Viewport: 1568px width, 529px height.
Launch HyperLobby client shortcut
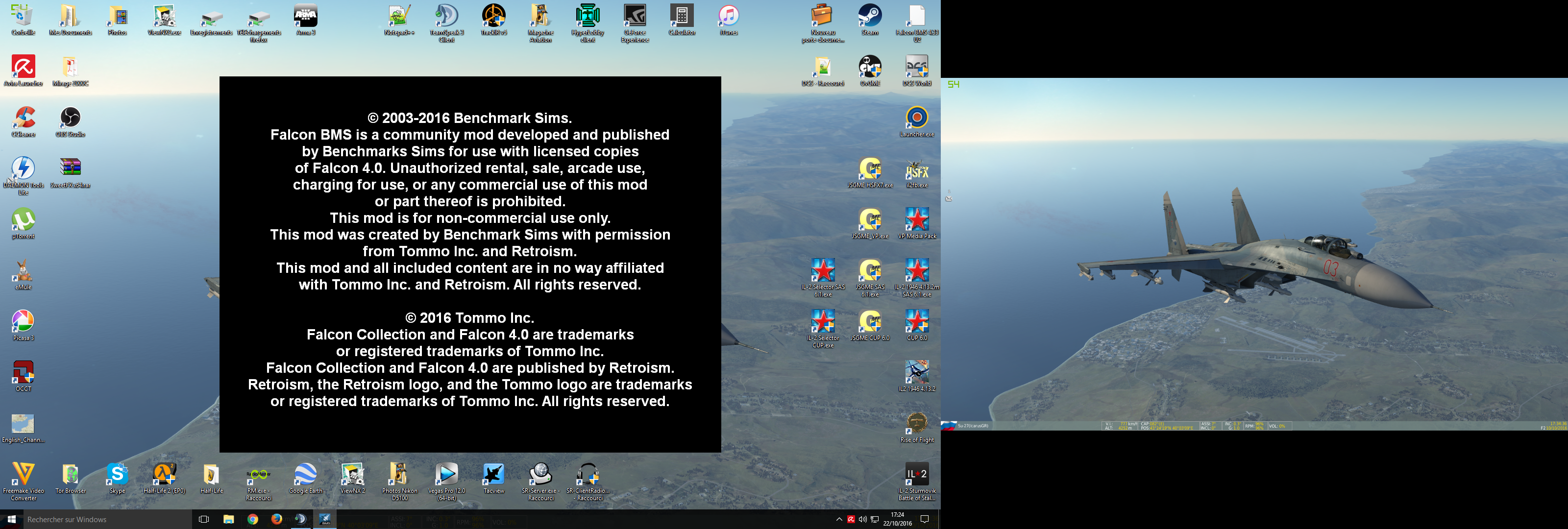pos(588,23)
